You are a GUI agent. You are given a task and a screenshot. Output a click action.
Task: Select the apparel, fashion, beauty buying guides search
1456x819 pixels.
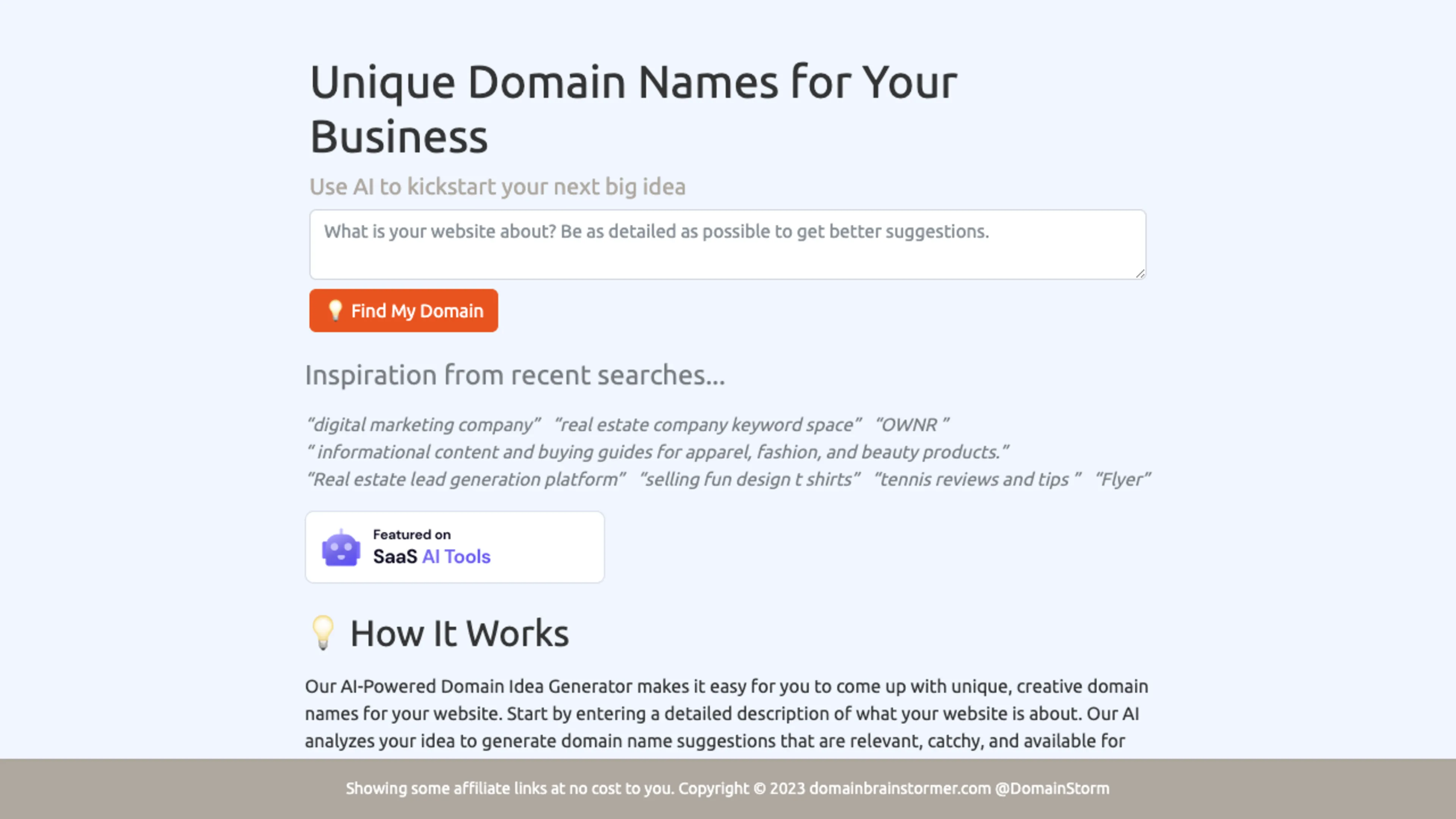click(x=657, y=452)
